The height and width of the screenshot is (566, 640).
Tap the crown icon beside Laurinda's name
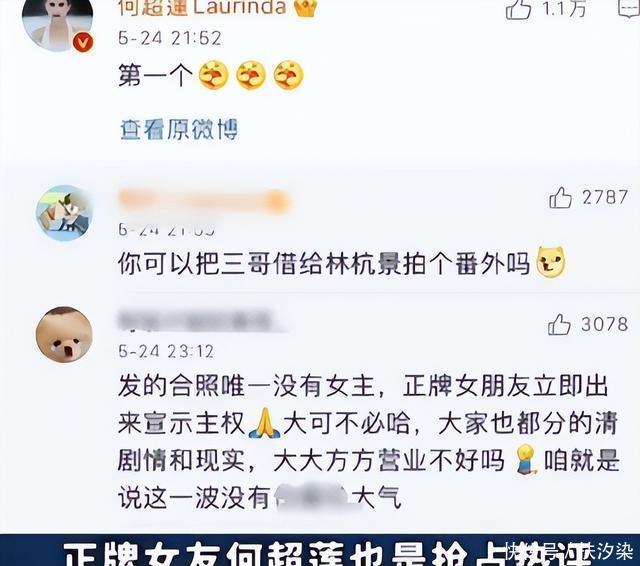[305, 8]
